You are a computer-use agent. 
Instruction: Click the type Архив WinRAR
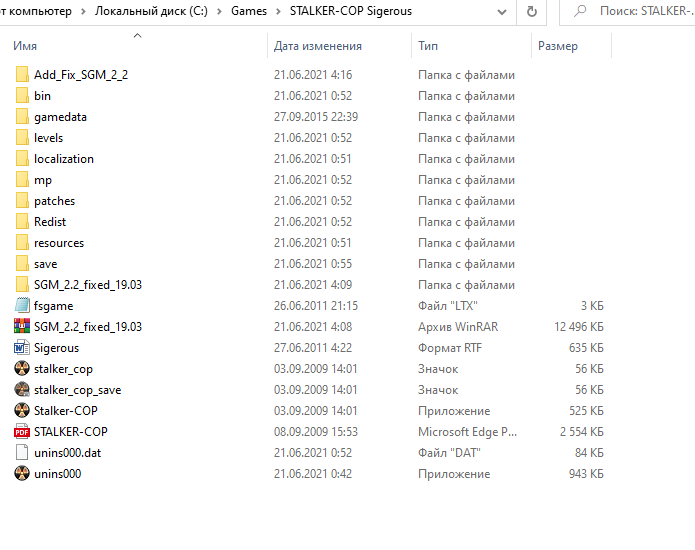(458, 327)
